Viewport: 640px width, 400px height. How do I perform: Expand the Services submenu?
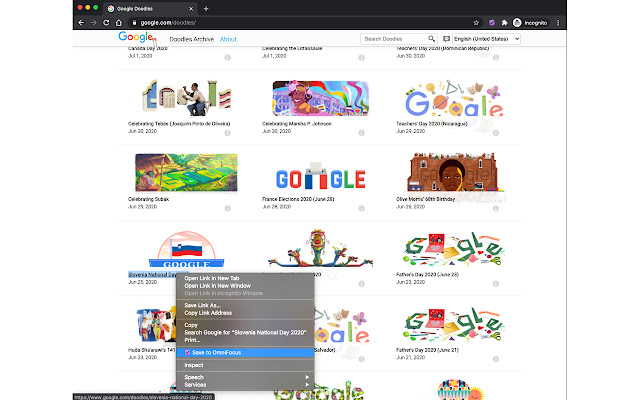245,384
